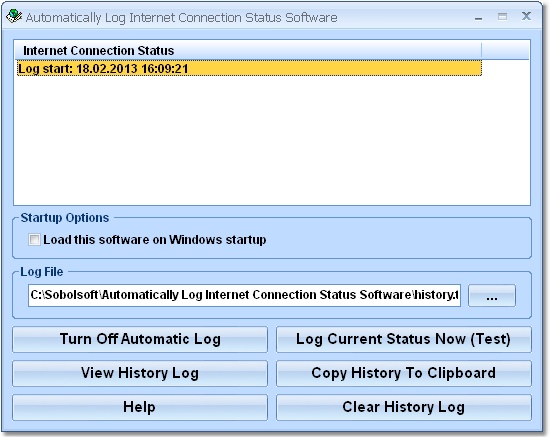Maximize the application window
The height and width of the screenshot is (439, 550).
(x=502, y=16)
